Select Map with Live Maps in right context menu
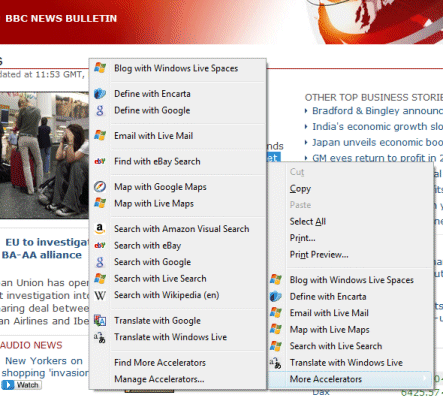This screenshot has height=398, width=443. pos(329,330)
